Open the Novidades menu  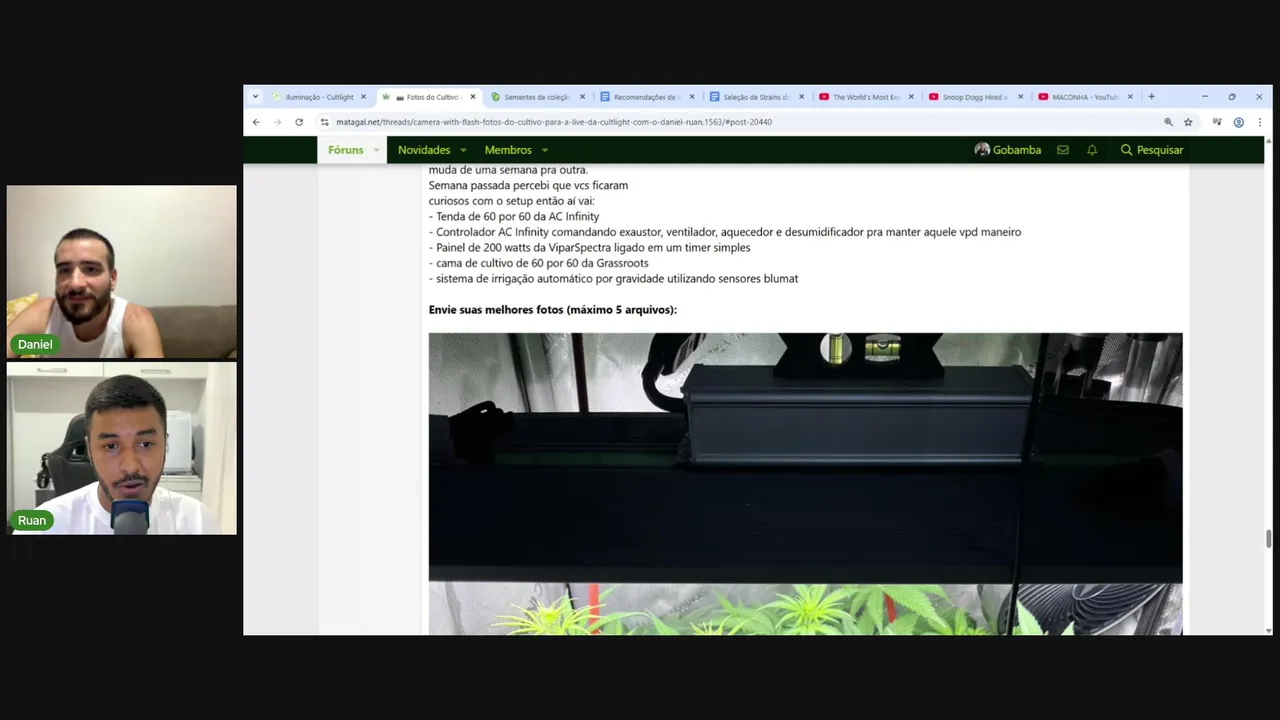[424, 150]
